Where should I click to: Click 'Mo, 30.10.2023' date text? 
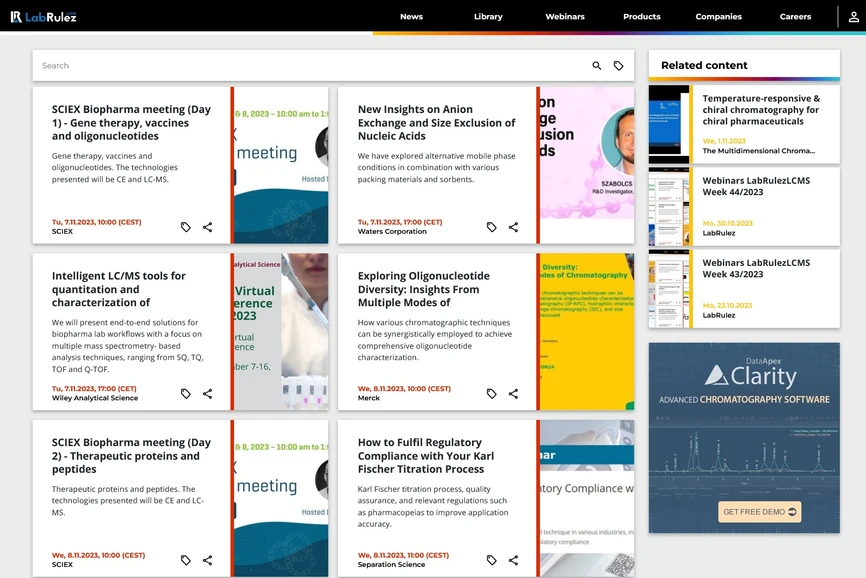(x=727, y=224)
